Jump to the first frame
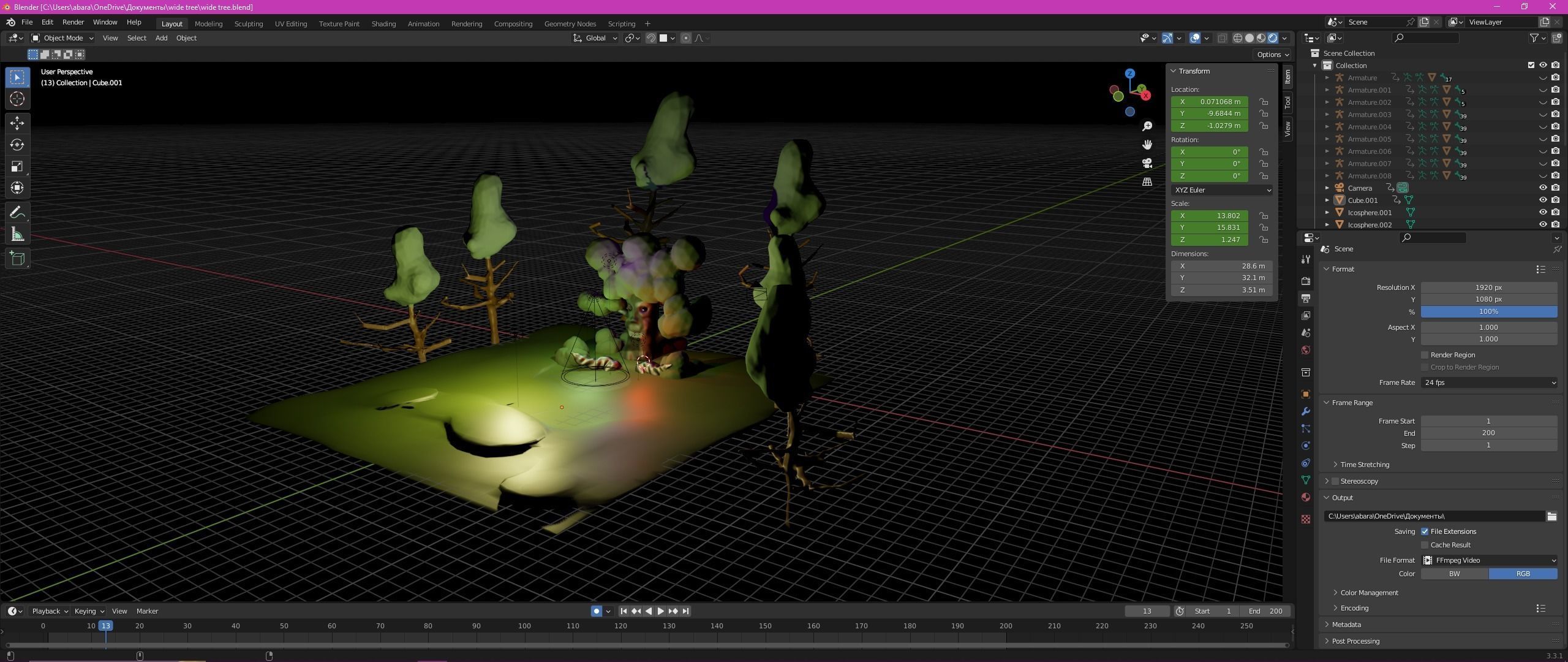 pos(624,611)
